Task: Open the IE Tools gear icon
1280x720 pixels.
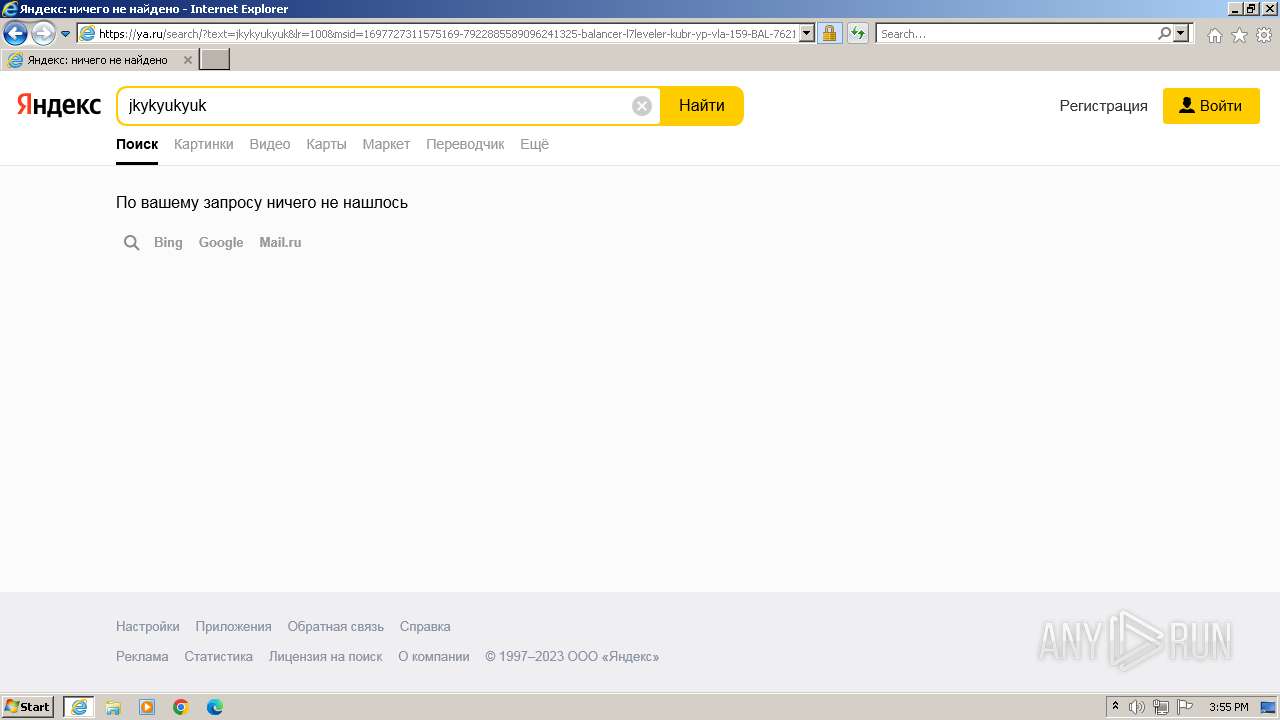Action: tap(1264, 35)
